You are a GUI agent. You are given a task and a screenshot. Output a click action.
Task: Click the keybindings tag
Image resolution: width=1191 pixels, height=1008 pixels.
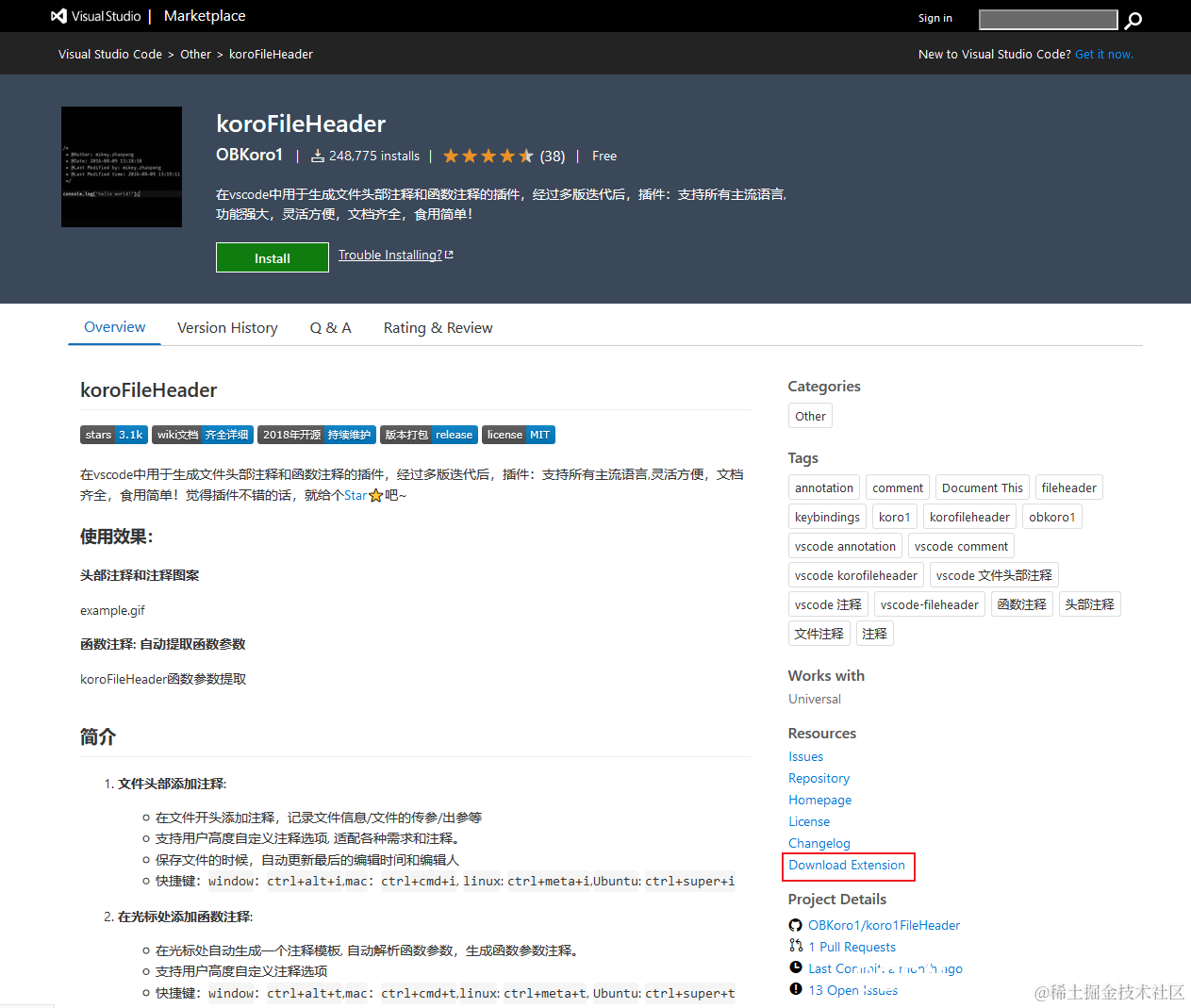click(x=827, y=517)
